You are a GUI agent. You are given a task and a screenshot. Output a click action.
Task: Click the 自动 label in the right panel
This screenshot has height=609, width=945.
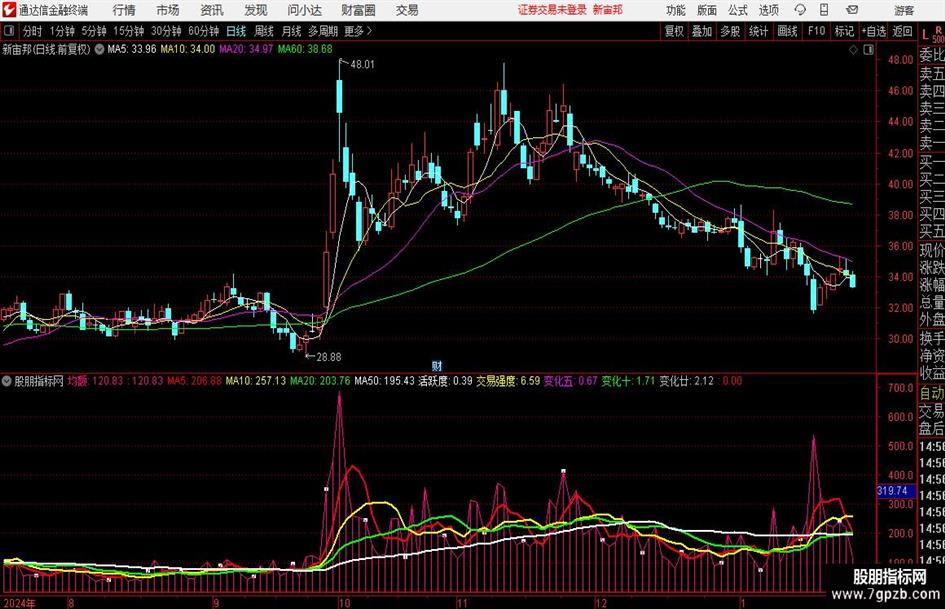pos(932,393)
